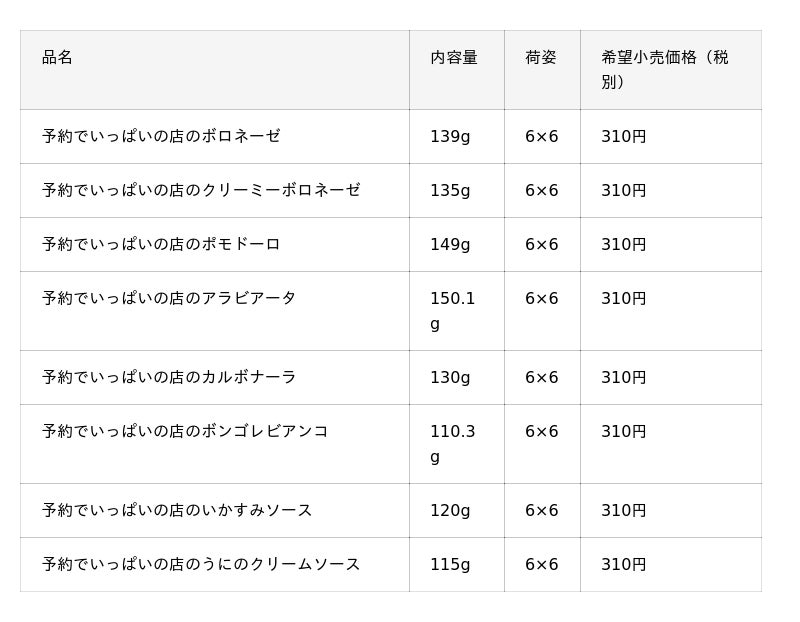800x622 pixels.
Task: Click the いかすみソース product name cell
Action: pos(177,510)
